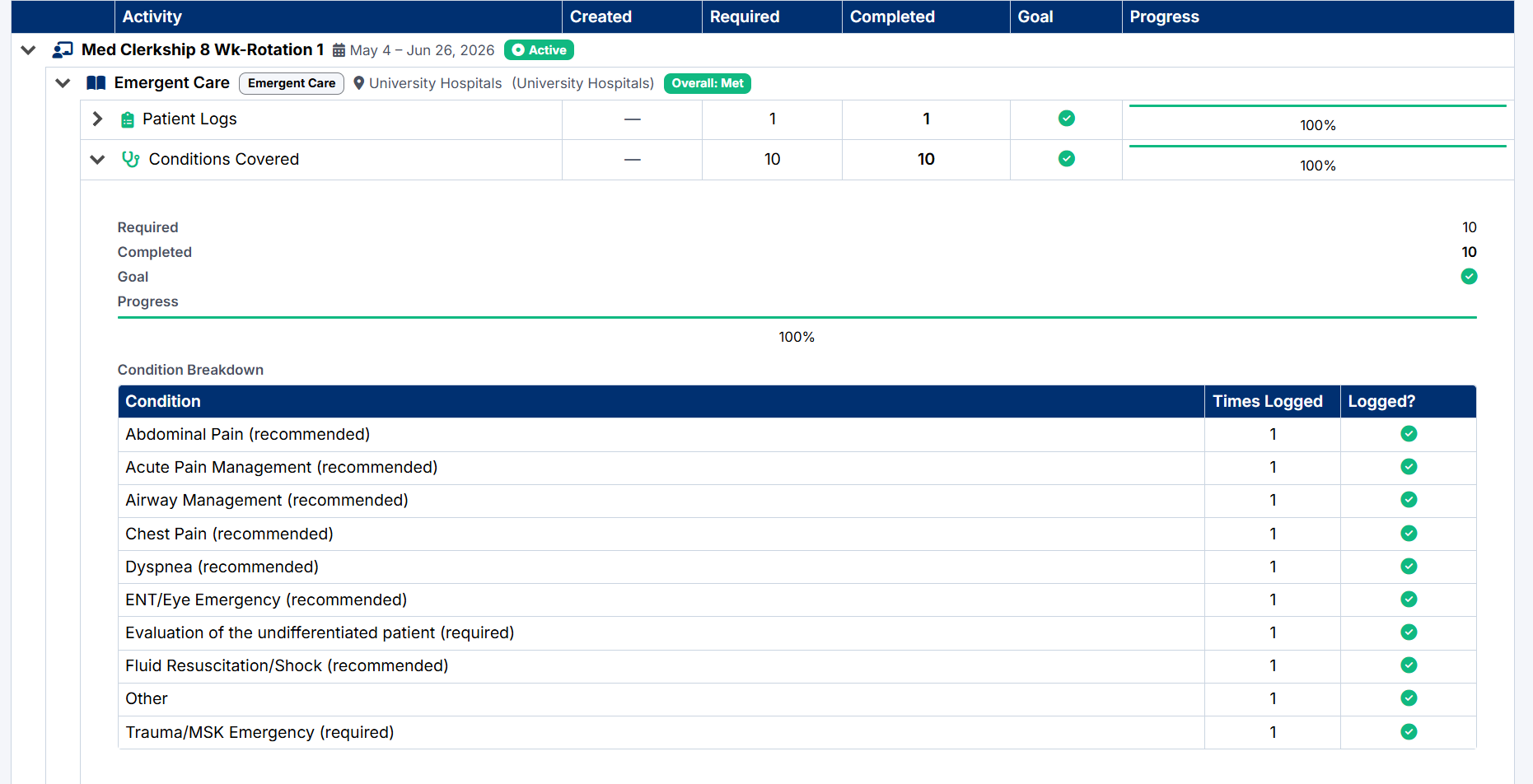1533x784 pixels.
Task: Click the Conditions Covered label
Action: tap(224, 159)
